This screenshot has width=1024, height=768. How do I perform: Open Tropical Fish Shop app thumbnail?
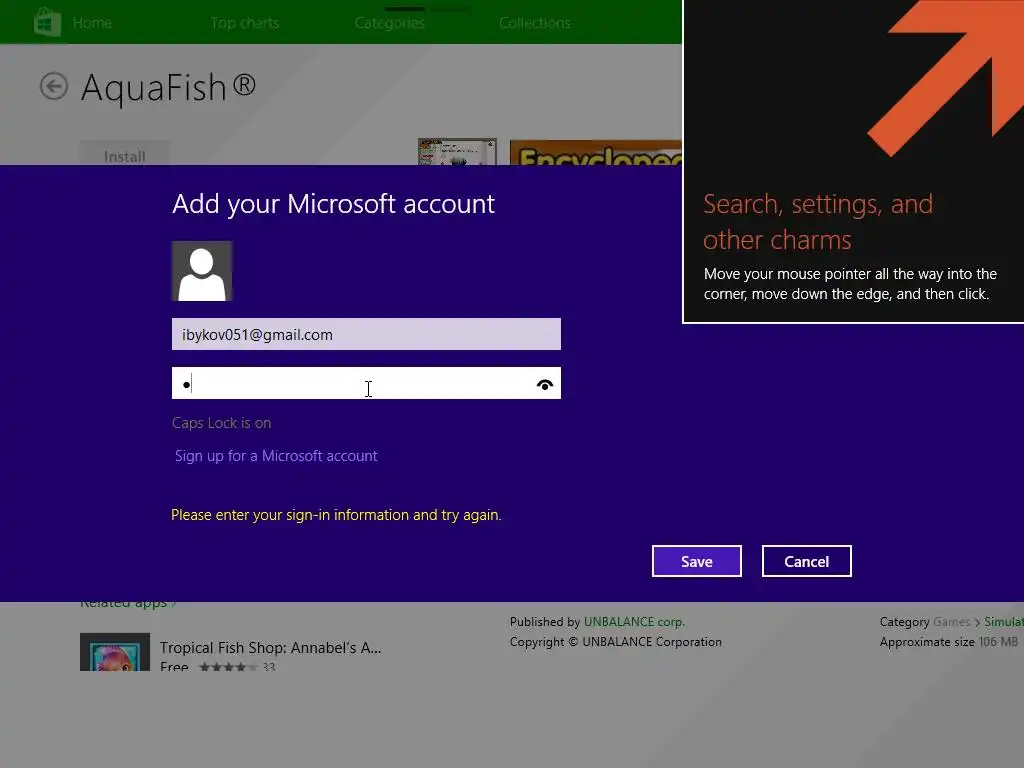click(x=115, y=652)
